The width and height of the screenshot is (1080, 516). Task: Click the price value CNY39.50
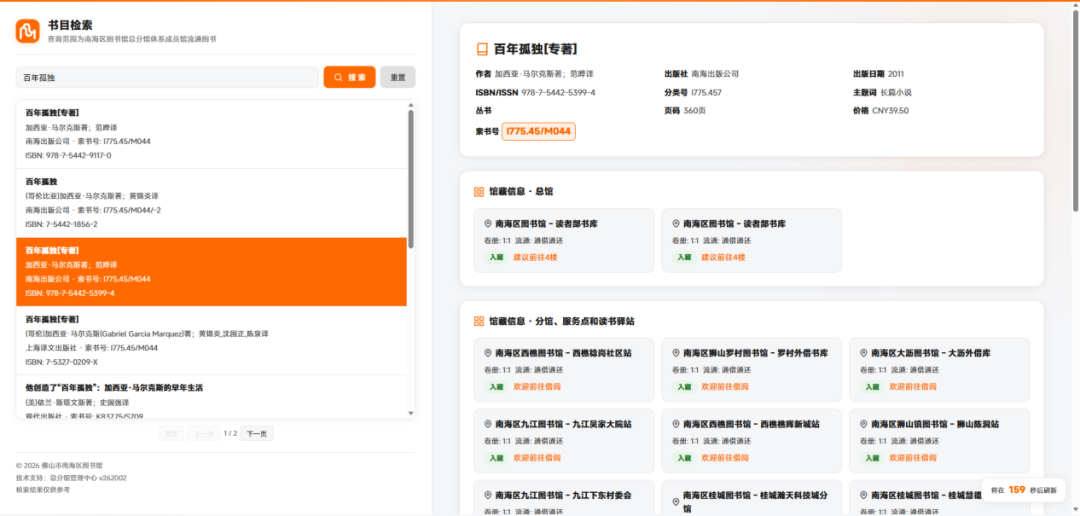[891, 110]
